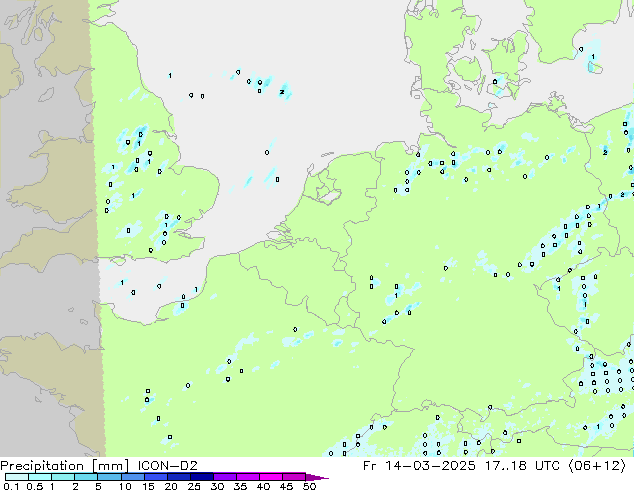Select the 30–35 mm purple swatch

click(x=225, y=477)
